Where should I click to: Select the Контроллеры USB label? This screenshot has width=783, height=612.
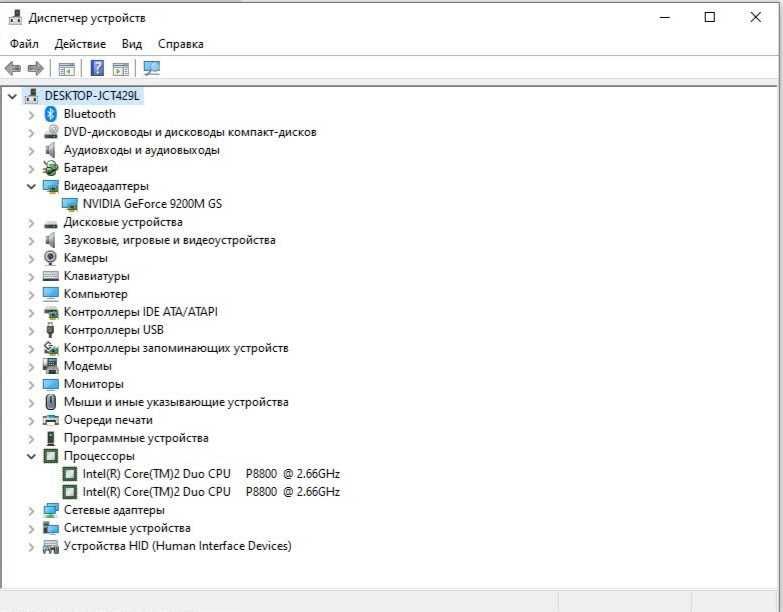coord(113,330)
